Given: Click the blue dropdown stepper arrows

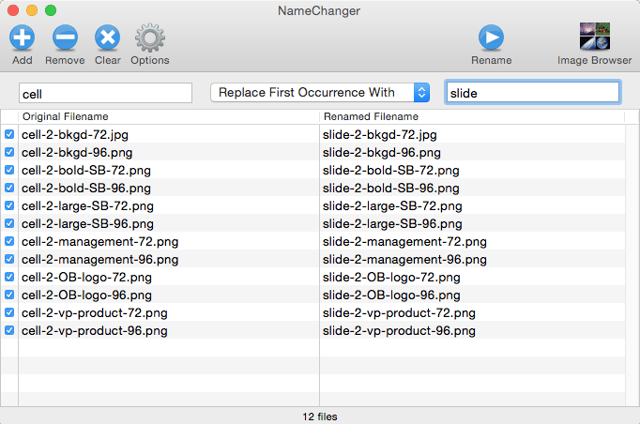Looking at the screenshot, I should (422, 93).
